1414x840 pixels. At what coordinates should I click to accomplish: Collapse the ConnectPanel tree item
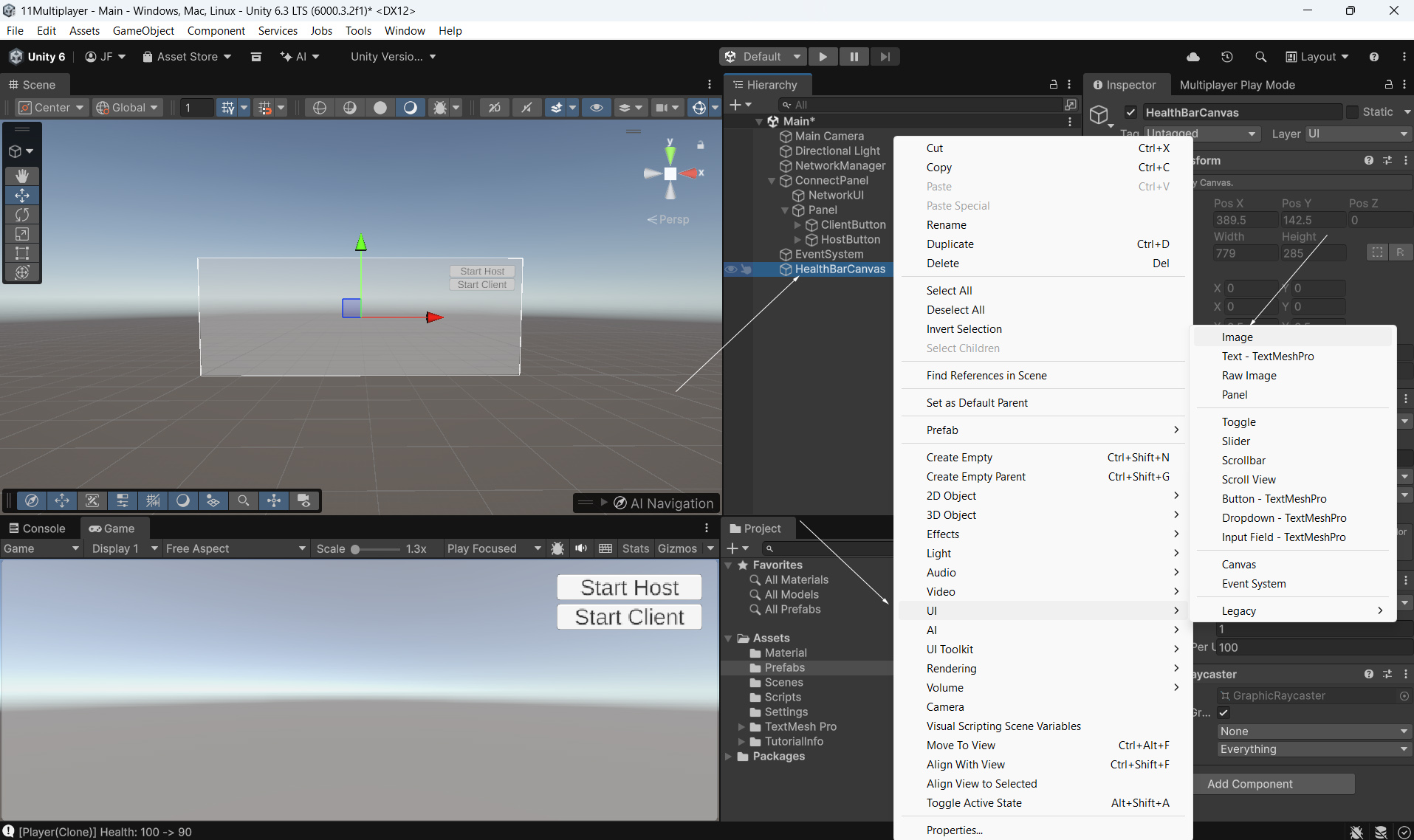pyautogui.click(x=772, y=181)
